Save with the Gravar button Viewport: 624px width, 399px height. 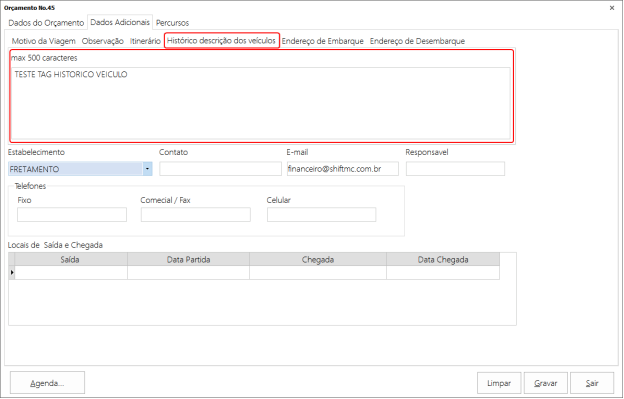coord(546,383)
